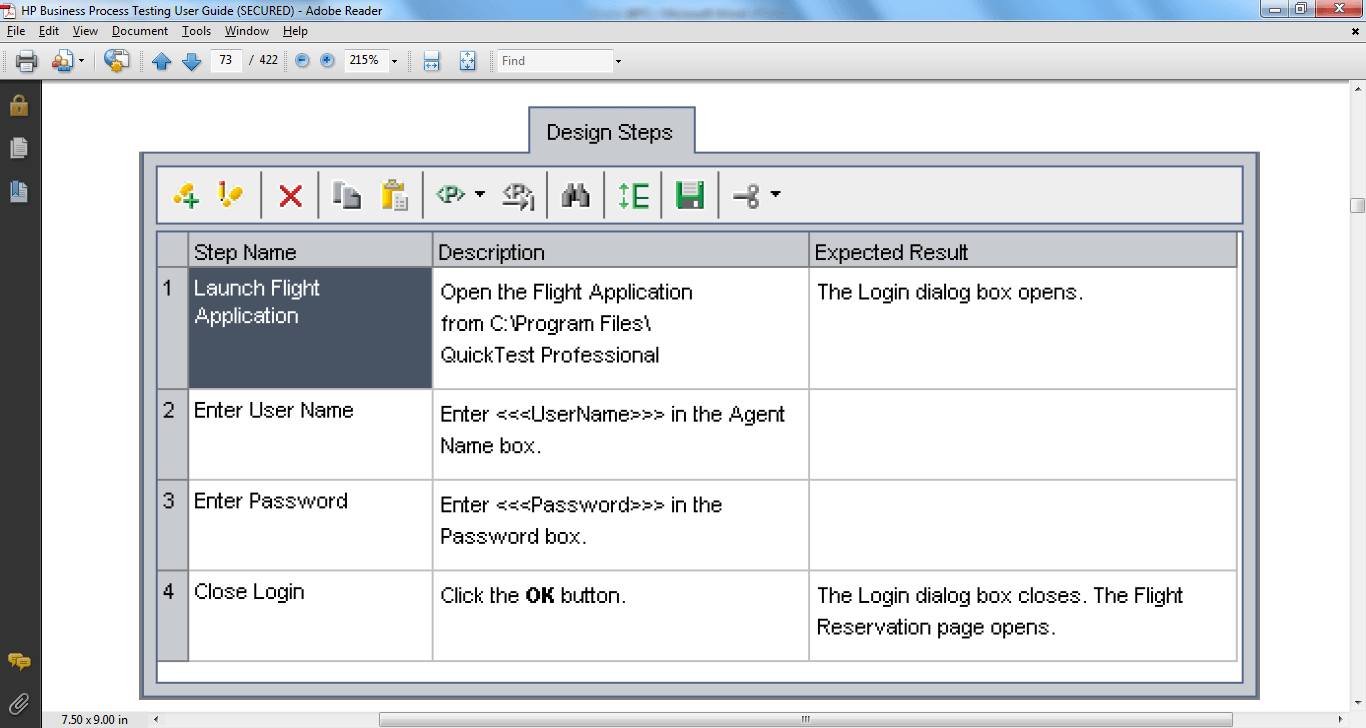The image size is (1366, 728).
Task: Select the fit width scrolling icon
Action: (432, 61)
